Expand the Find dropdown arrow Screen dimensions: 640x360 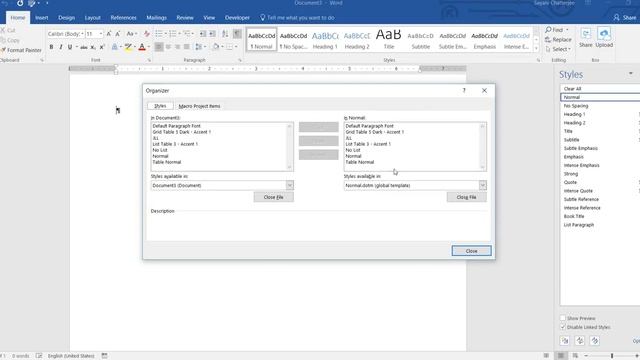pyautogui.click(x=567, y=30)
